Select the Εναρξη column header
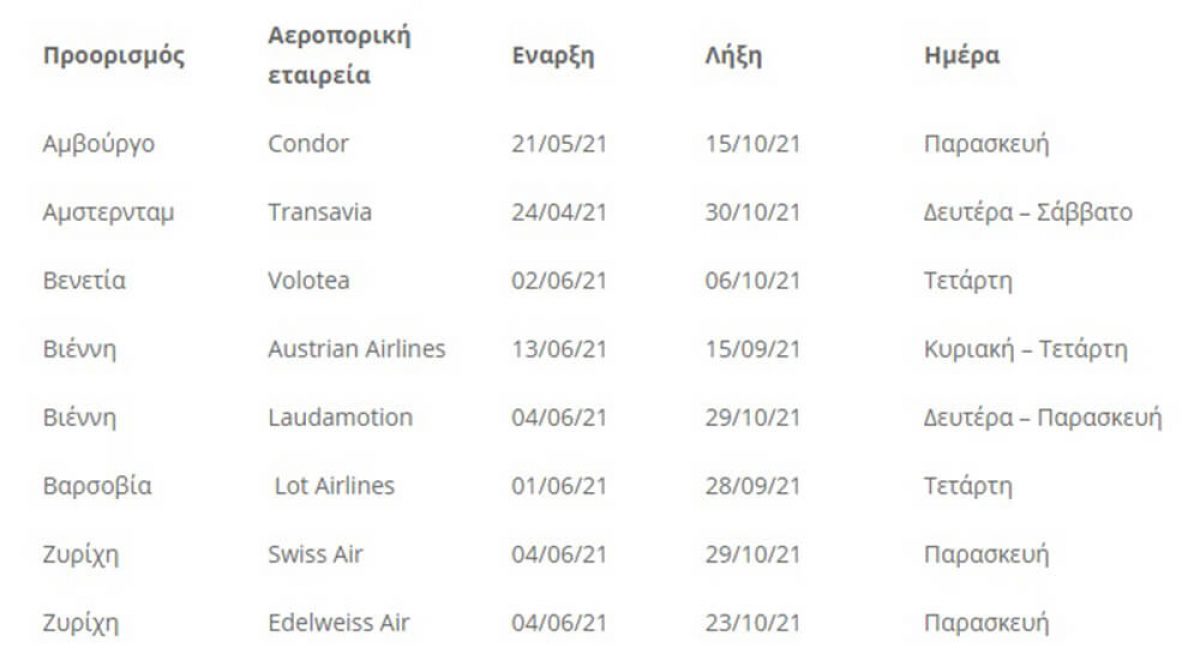The image size is (1200, 660). pyautogui.click(x=552, y=56)
